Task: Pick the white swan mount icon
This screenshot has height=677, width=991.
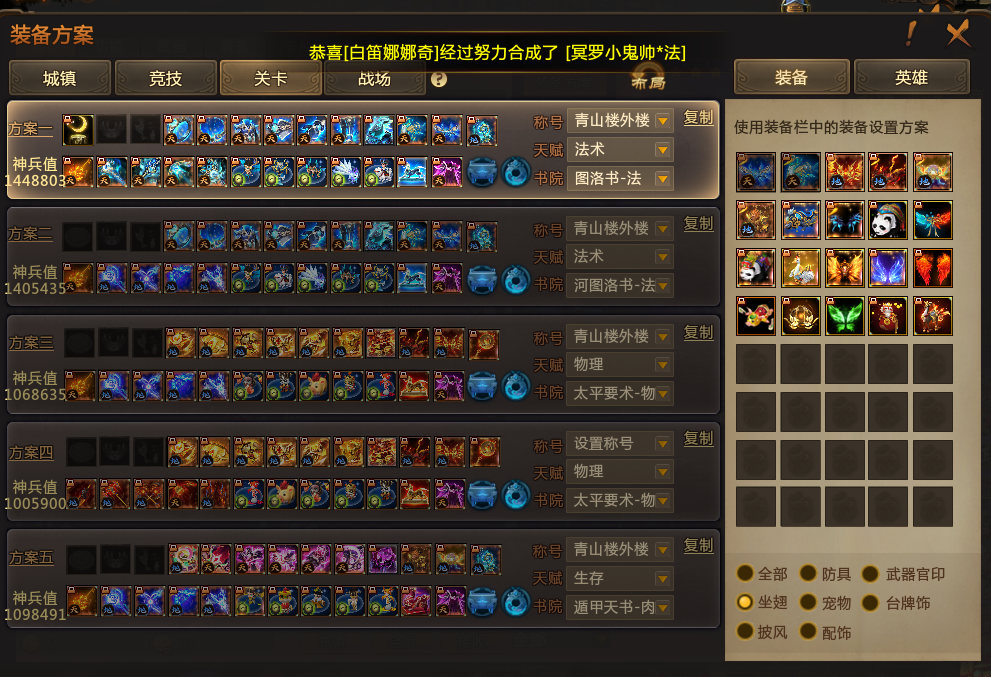Action: coord(801,268)
